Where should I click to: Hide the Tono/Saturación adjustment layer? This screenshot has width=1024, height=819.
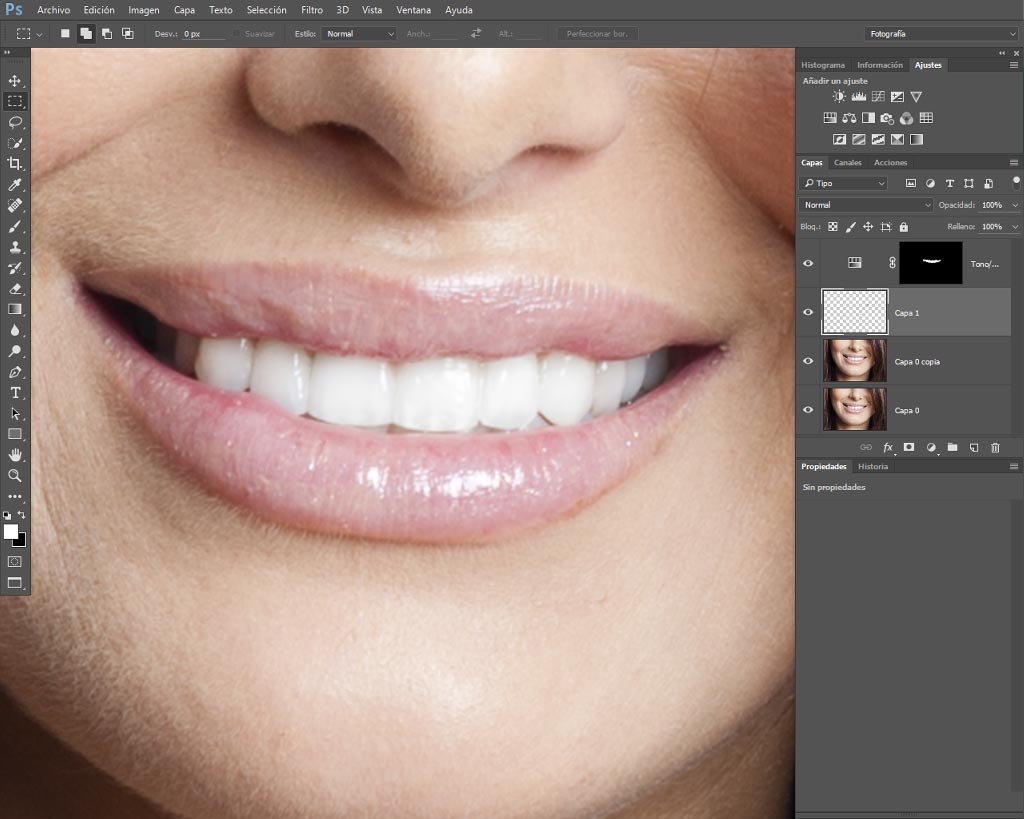808,263
